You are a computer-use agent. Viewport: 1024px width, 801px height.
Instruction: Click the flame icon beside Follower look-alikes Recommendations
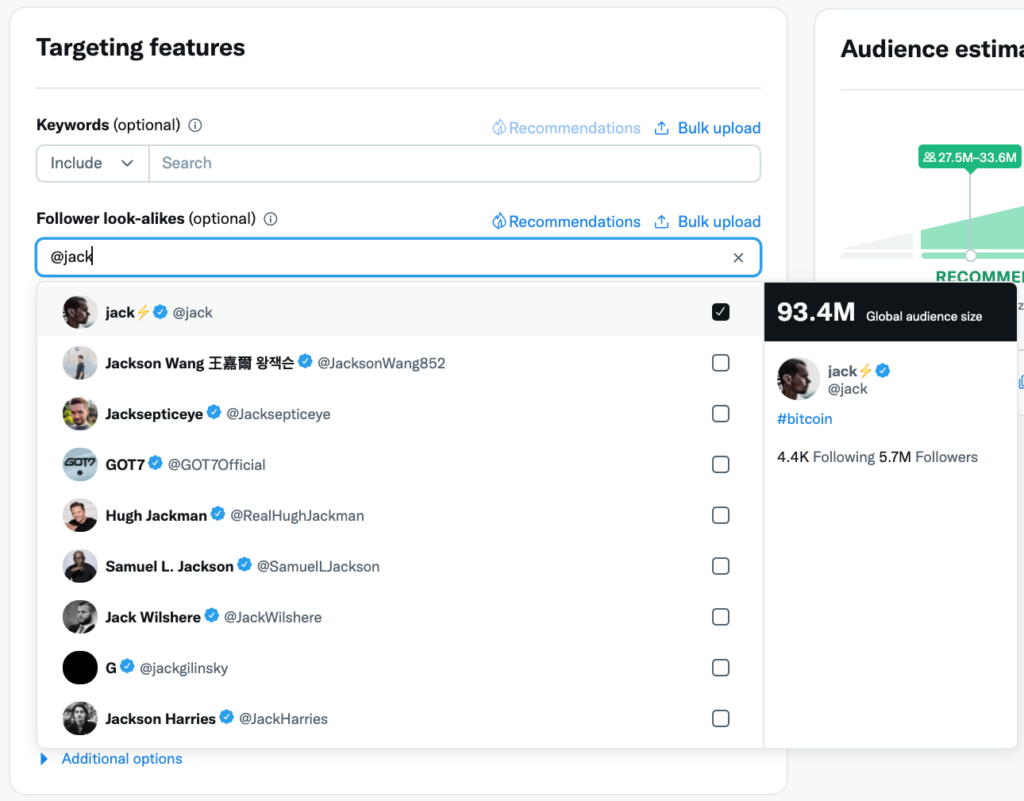[499, 221]
